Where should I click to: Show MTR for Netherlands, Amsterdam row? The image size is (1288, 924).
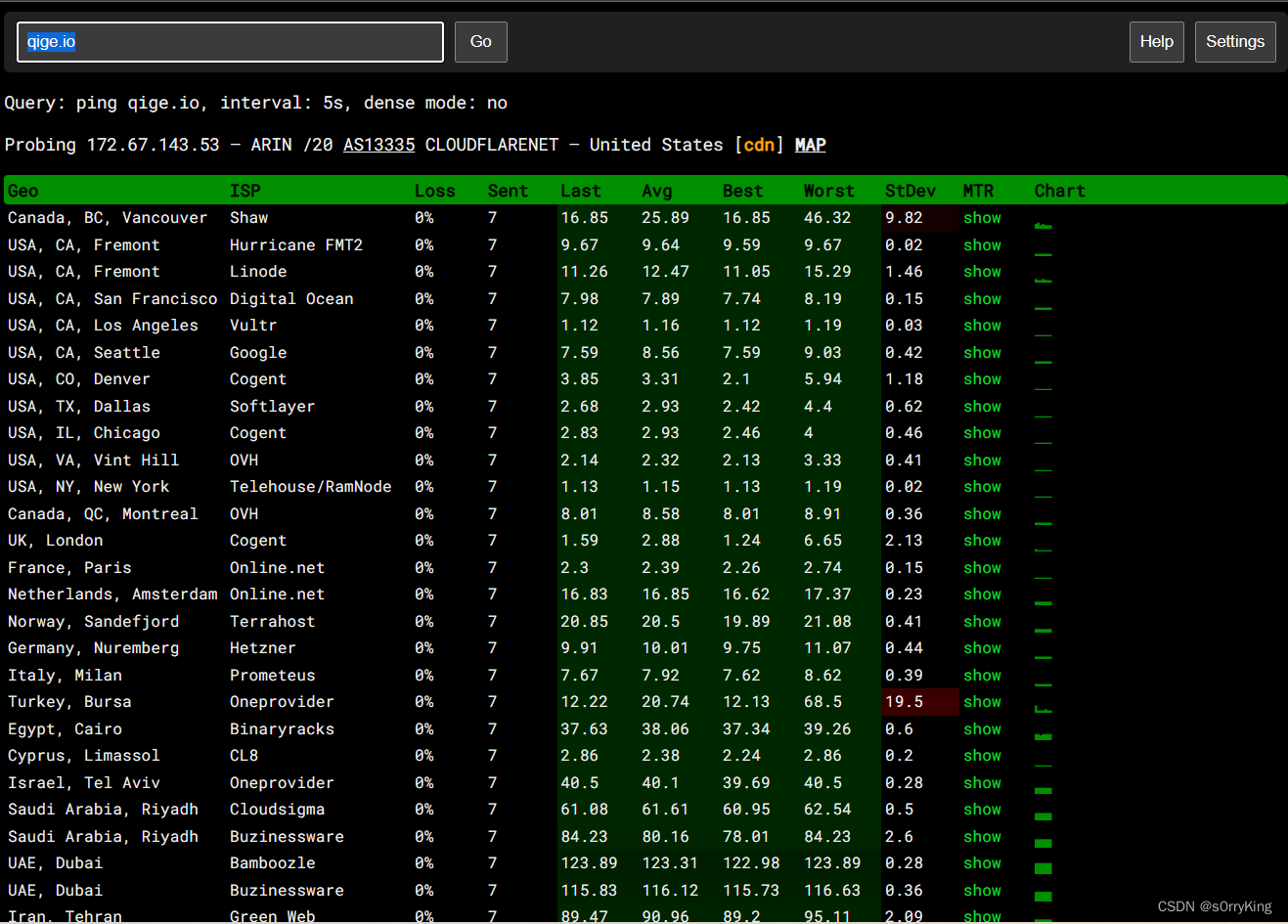[982, 594]
